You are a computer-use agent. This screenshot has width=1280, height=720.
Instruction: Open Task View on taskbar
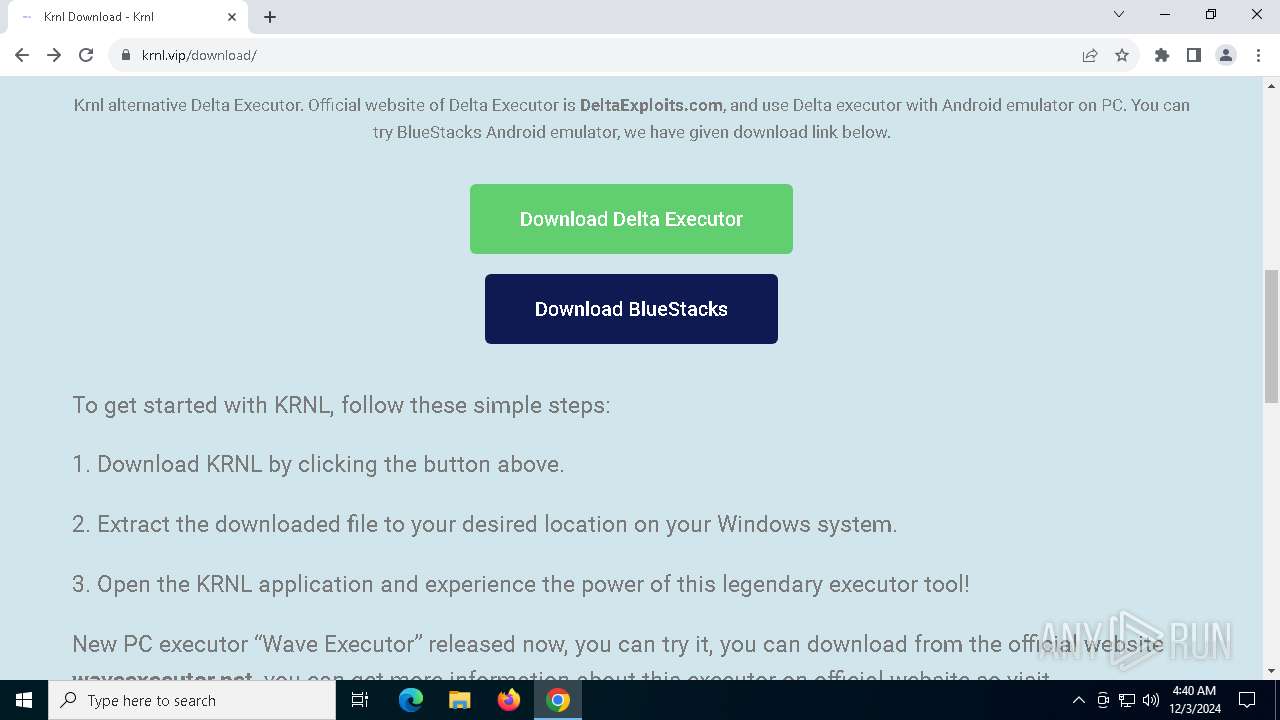pos(360,700)
